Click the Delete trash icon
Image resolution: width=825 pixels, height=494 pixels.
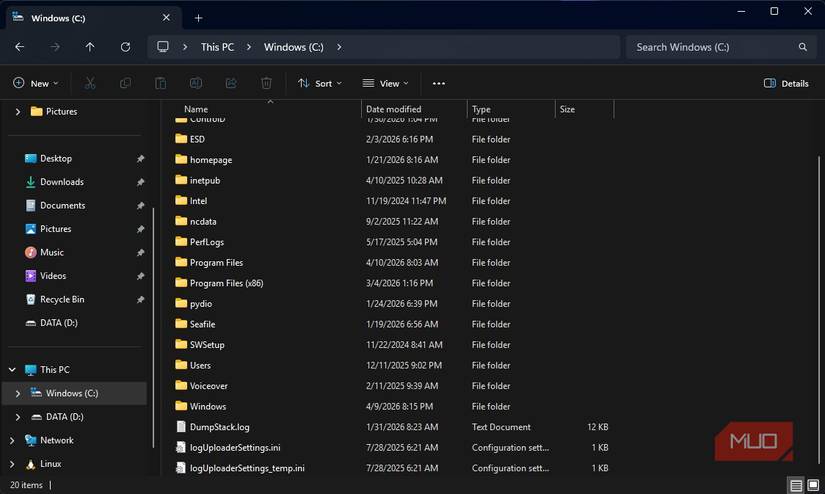point(266,83)
